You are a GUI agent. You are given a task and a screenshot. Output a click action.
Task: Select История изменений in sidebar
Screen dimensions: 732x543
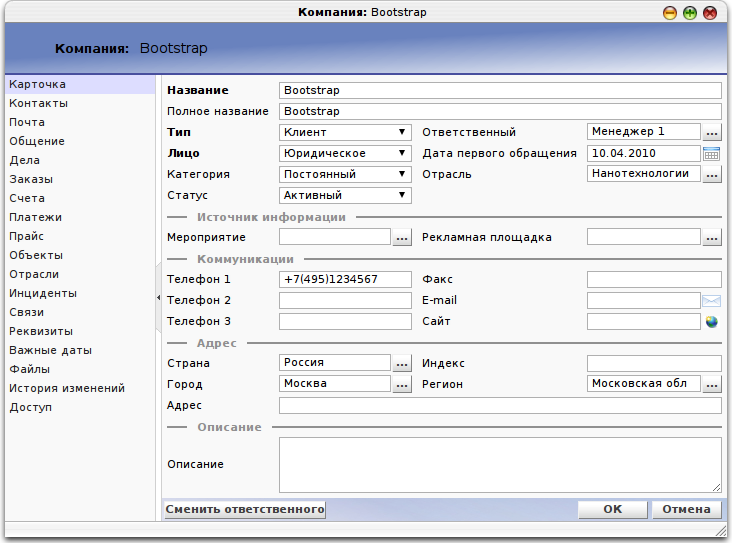[67, 388]
